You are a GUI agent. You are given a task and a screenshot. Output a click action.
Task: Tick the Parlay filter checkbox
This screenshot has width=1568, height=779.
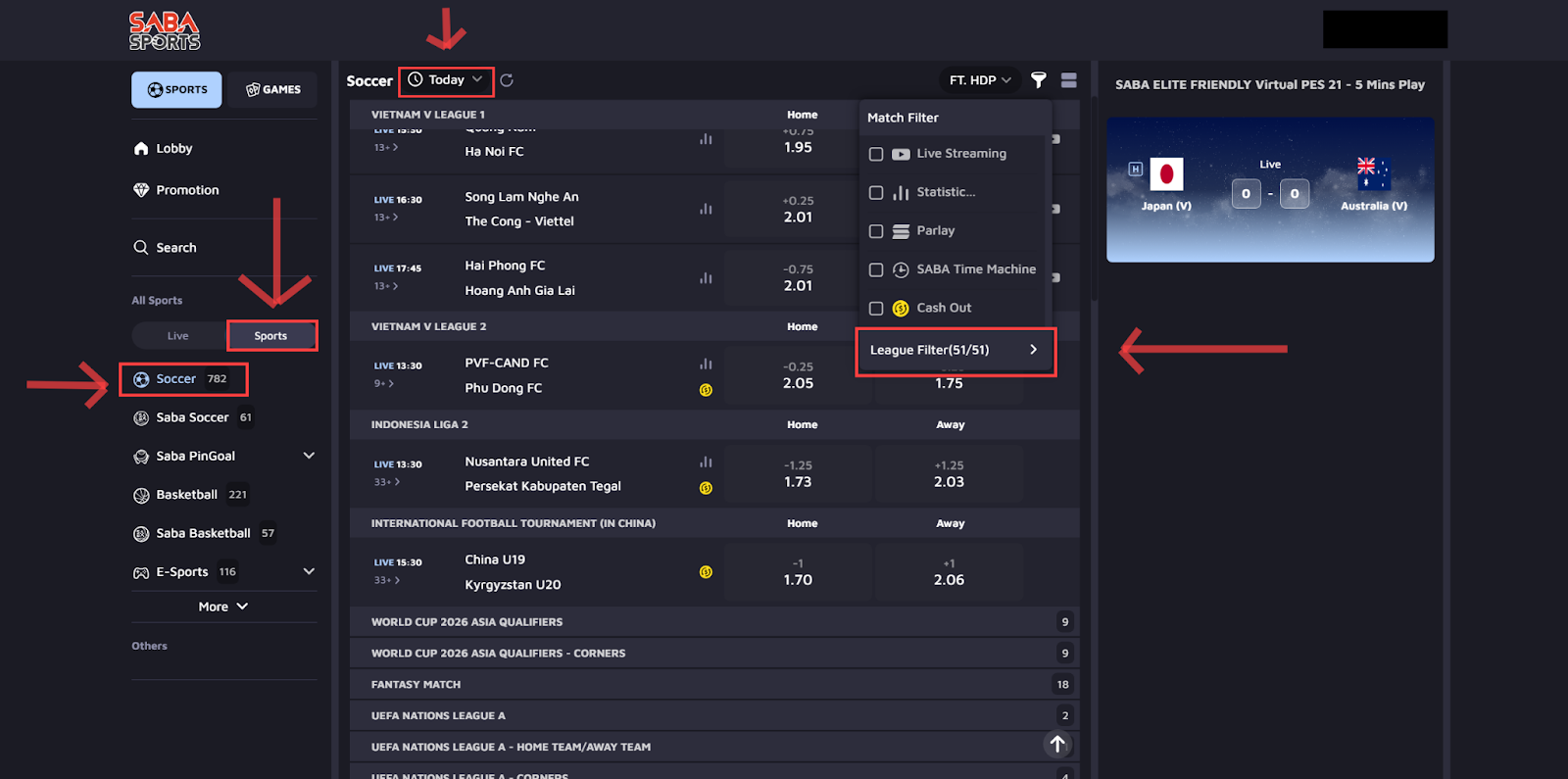pyautogui.click(x=876, y=231)
